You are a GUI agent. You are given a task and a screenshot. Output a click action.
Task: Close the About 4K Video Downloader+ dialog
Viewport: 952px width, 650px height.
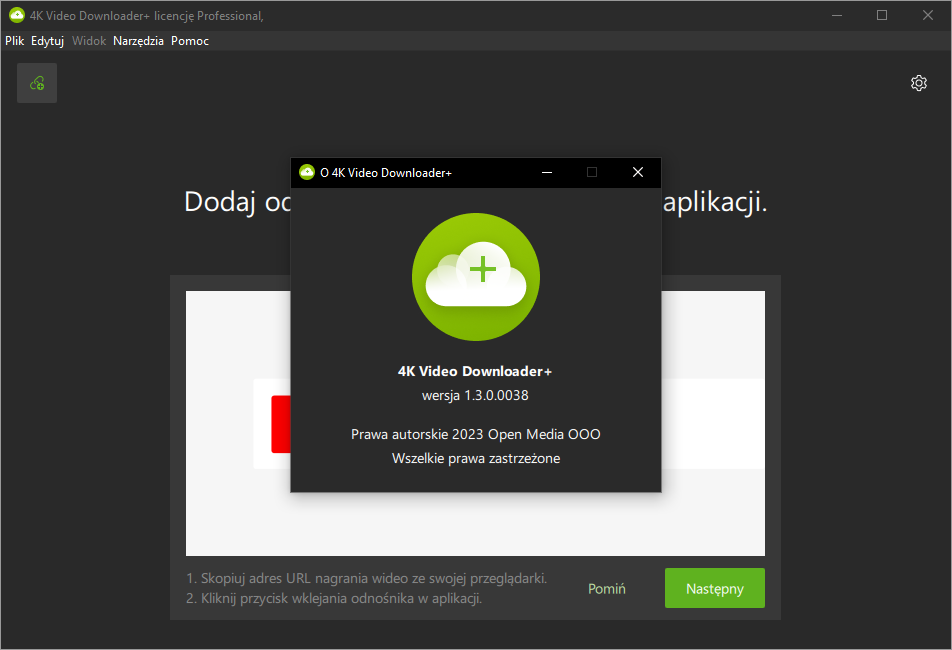[638, 172]
